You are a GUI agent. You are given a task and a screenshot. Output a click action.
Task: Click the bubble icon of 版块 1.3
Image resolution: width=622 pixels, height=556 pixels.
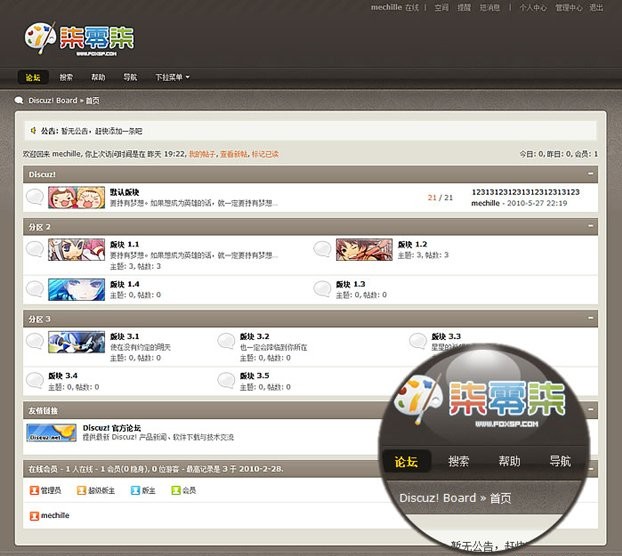[x=322, y=289]
